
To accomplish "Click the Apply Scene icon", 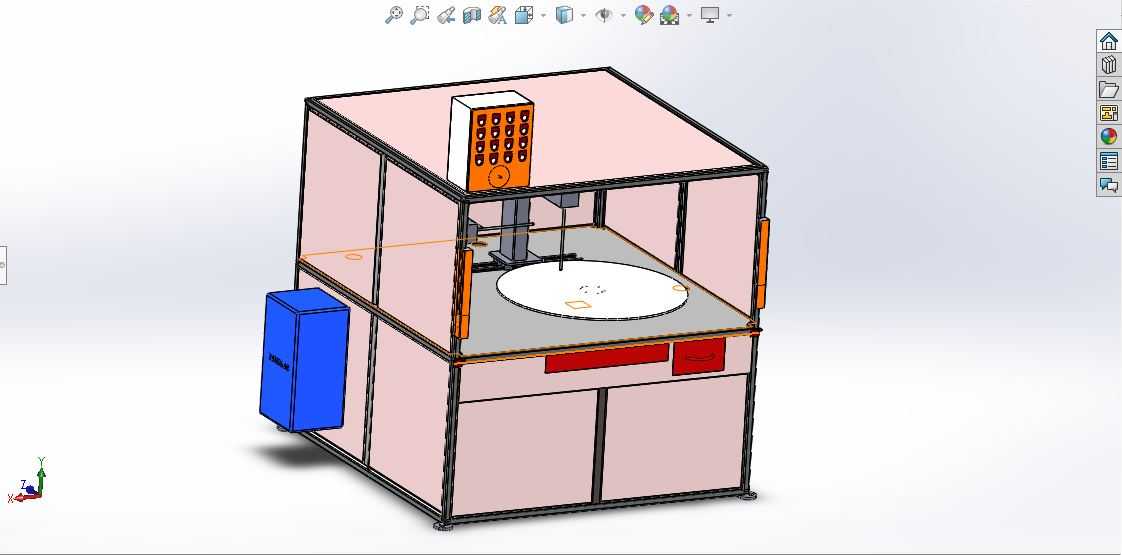I will 670,15.
